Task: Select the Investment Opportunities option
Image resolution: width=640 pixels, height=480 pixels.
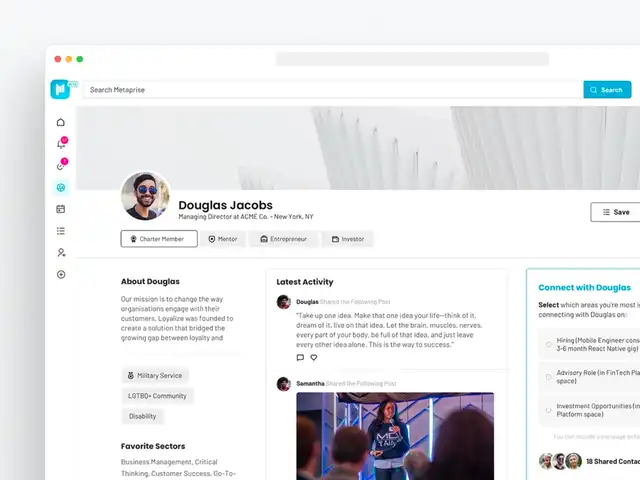Action: click(x=549, y=410)
